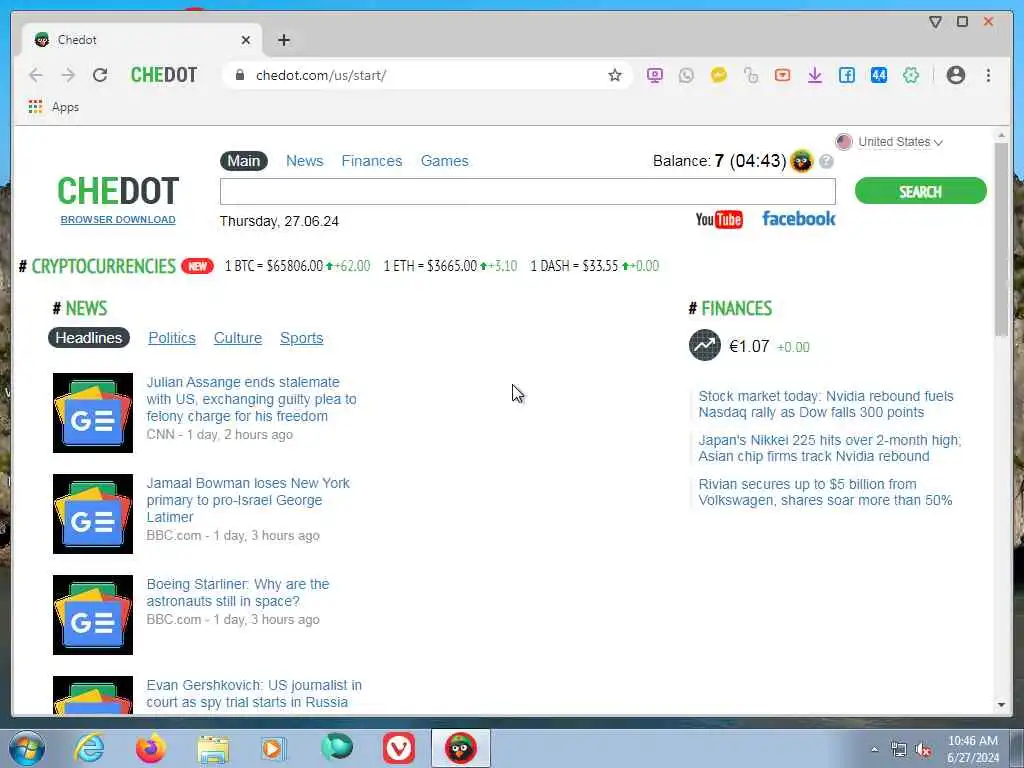Open the purple downloads arrow icon
Screen dimensions: 1024x768
(814, 75)
